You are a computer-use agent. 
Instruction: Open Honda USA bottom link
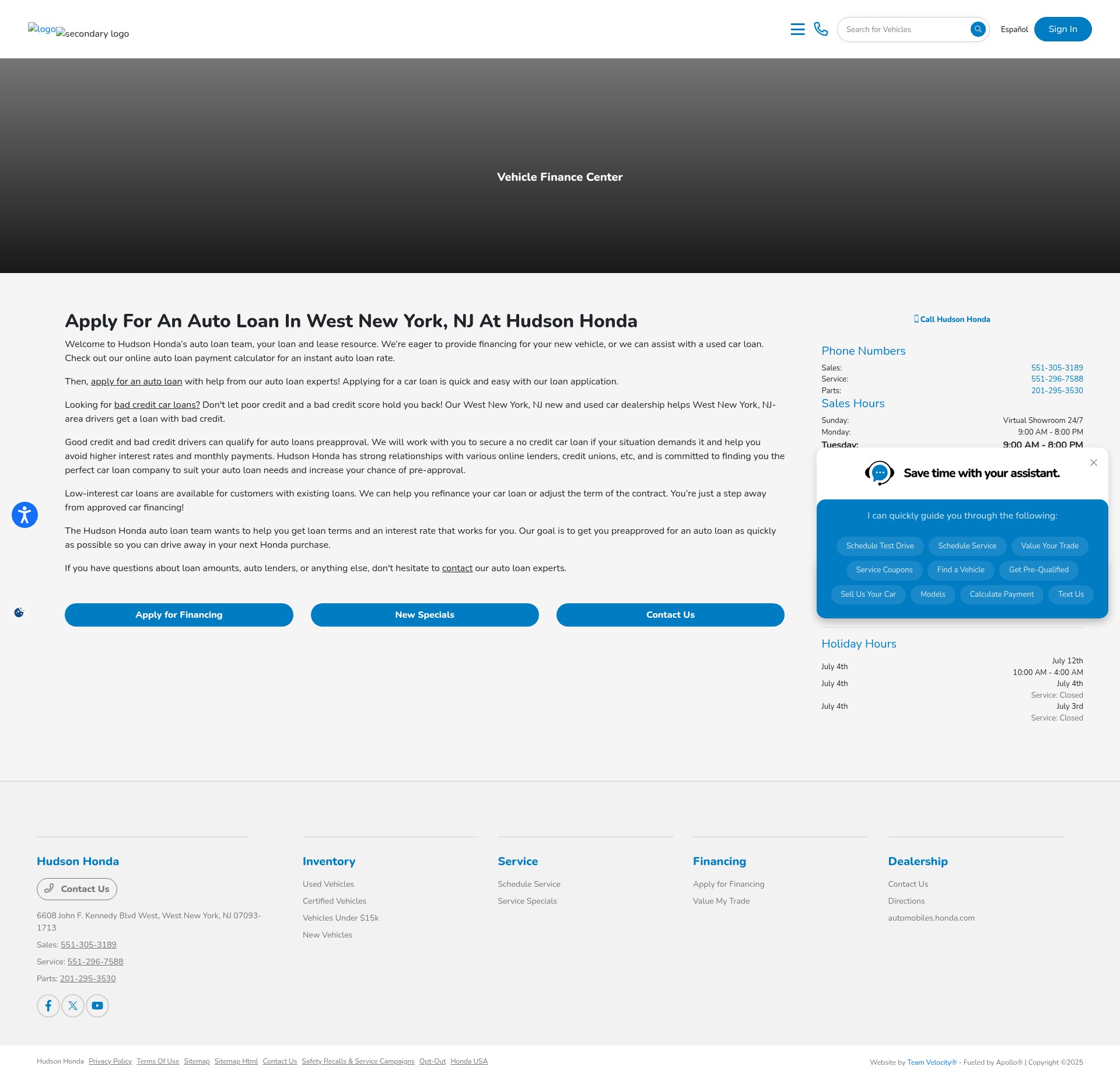pyautogui.click(x=469, y=1061)
